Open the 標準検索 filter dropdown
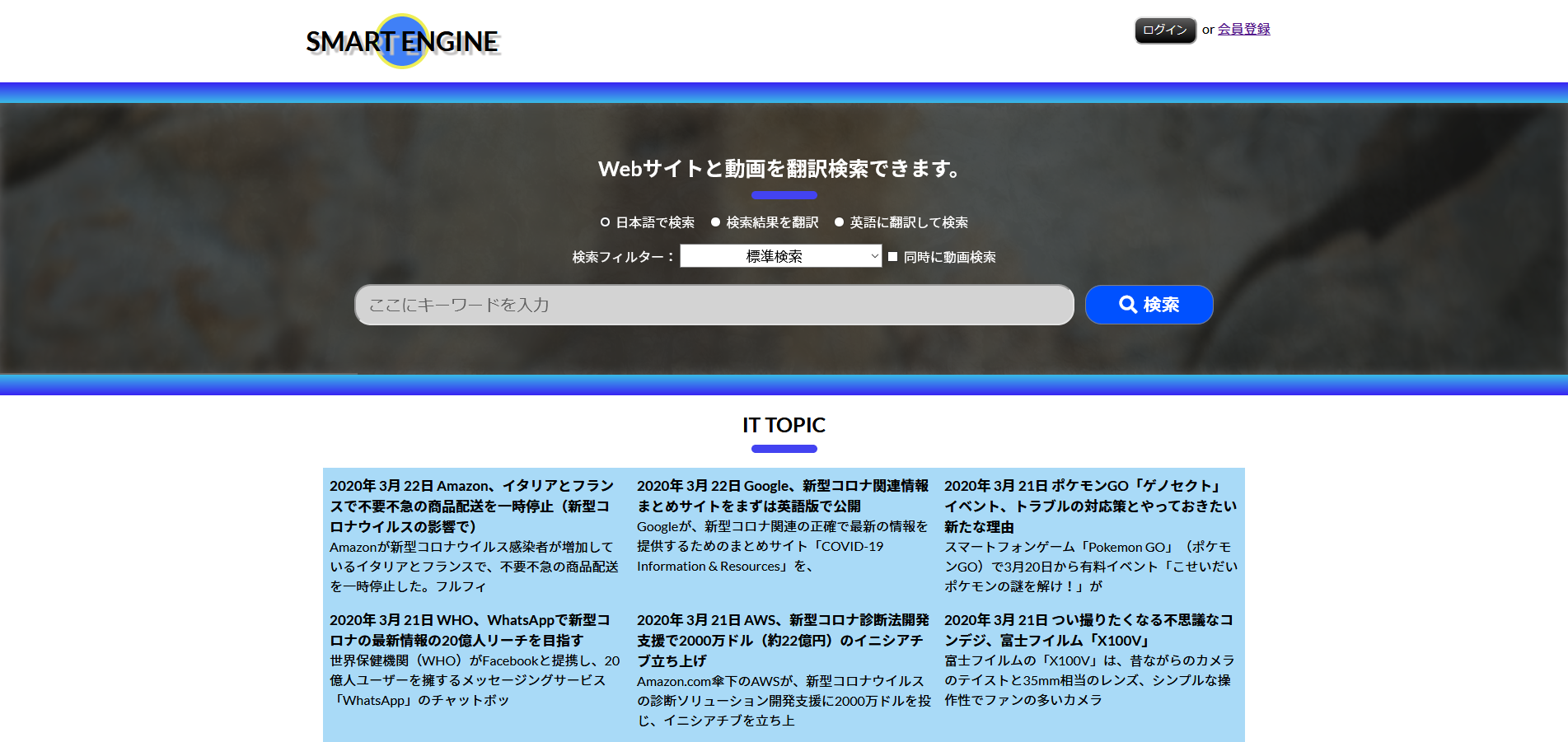The image size is (1568, 742). point(780,256)
